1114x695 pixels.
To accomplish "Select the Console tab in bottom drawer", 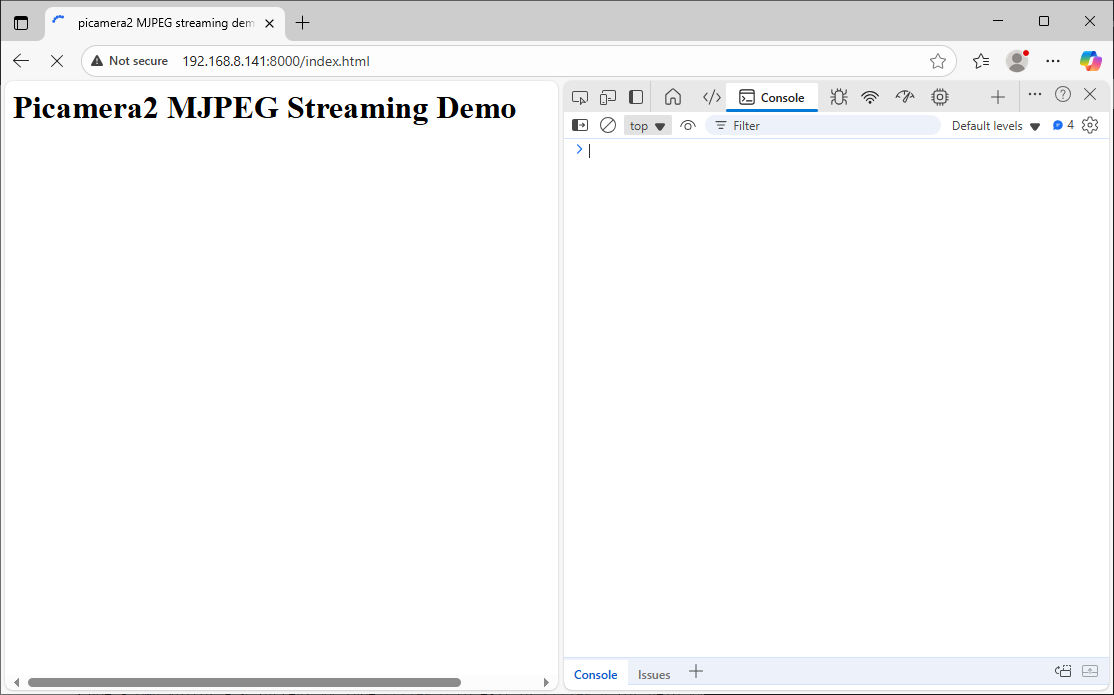I will (x=595, y=674).
